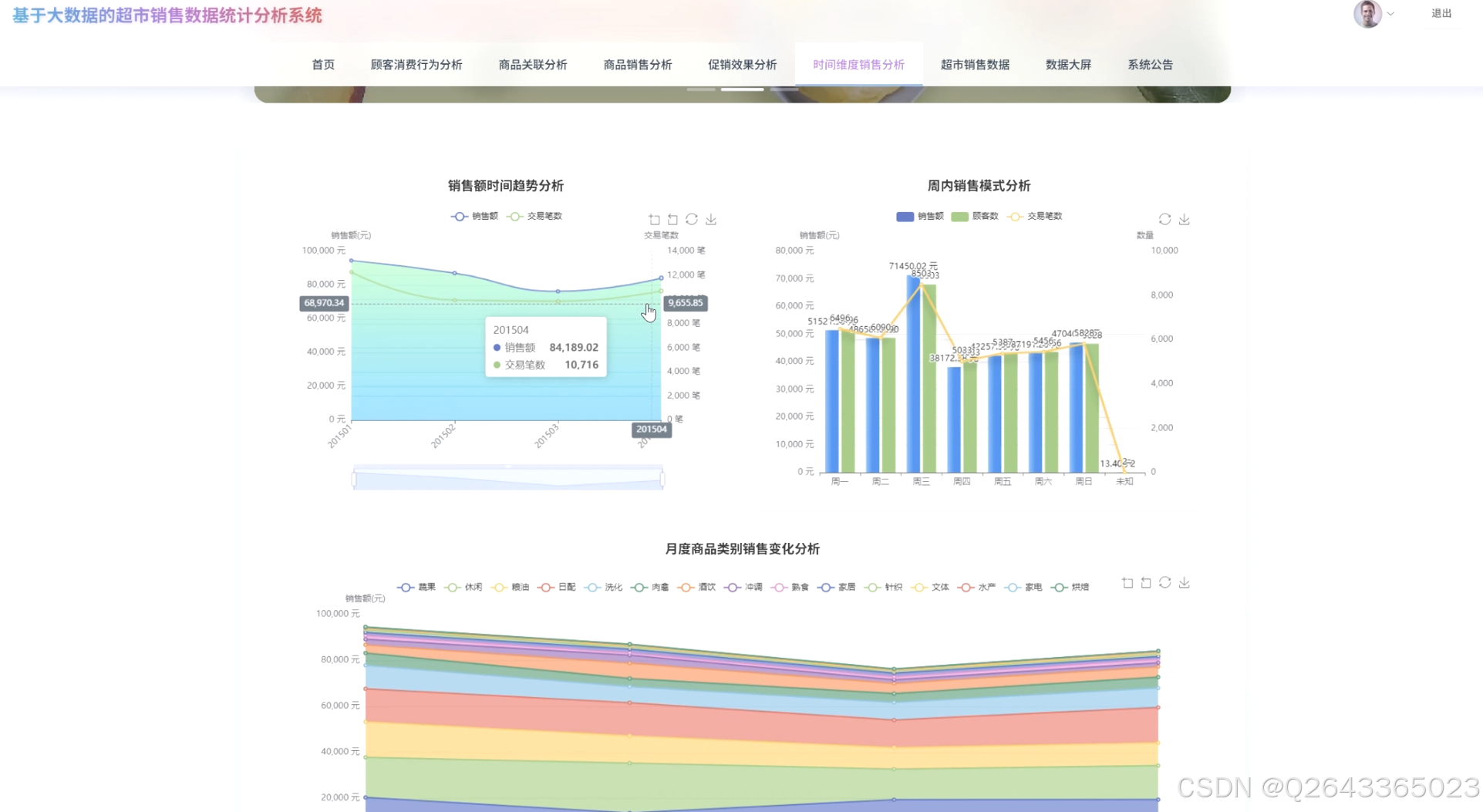Download the monthly category sales chart image

tap(1185, 583)
